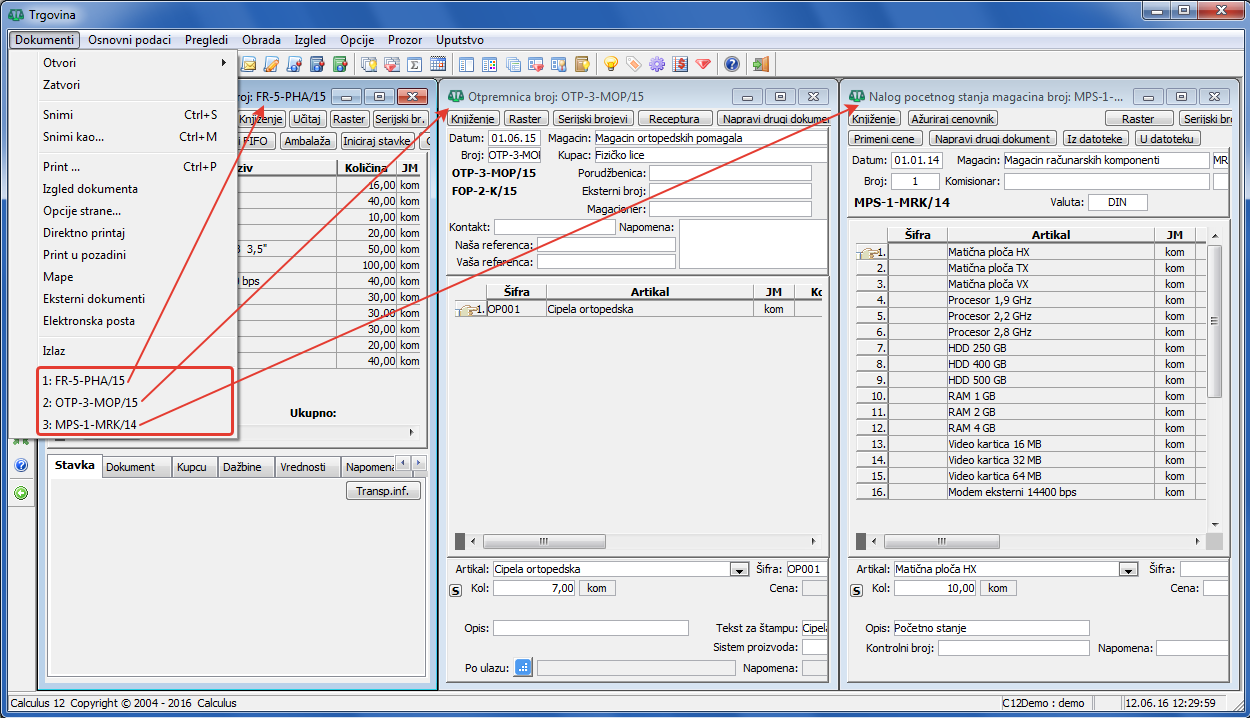1250x718 pixels.
Task: Expand Artikal dropdown showing Cipela ortopedska
Action: (x=739, y=569)
